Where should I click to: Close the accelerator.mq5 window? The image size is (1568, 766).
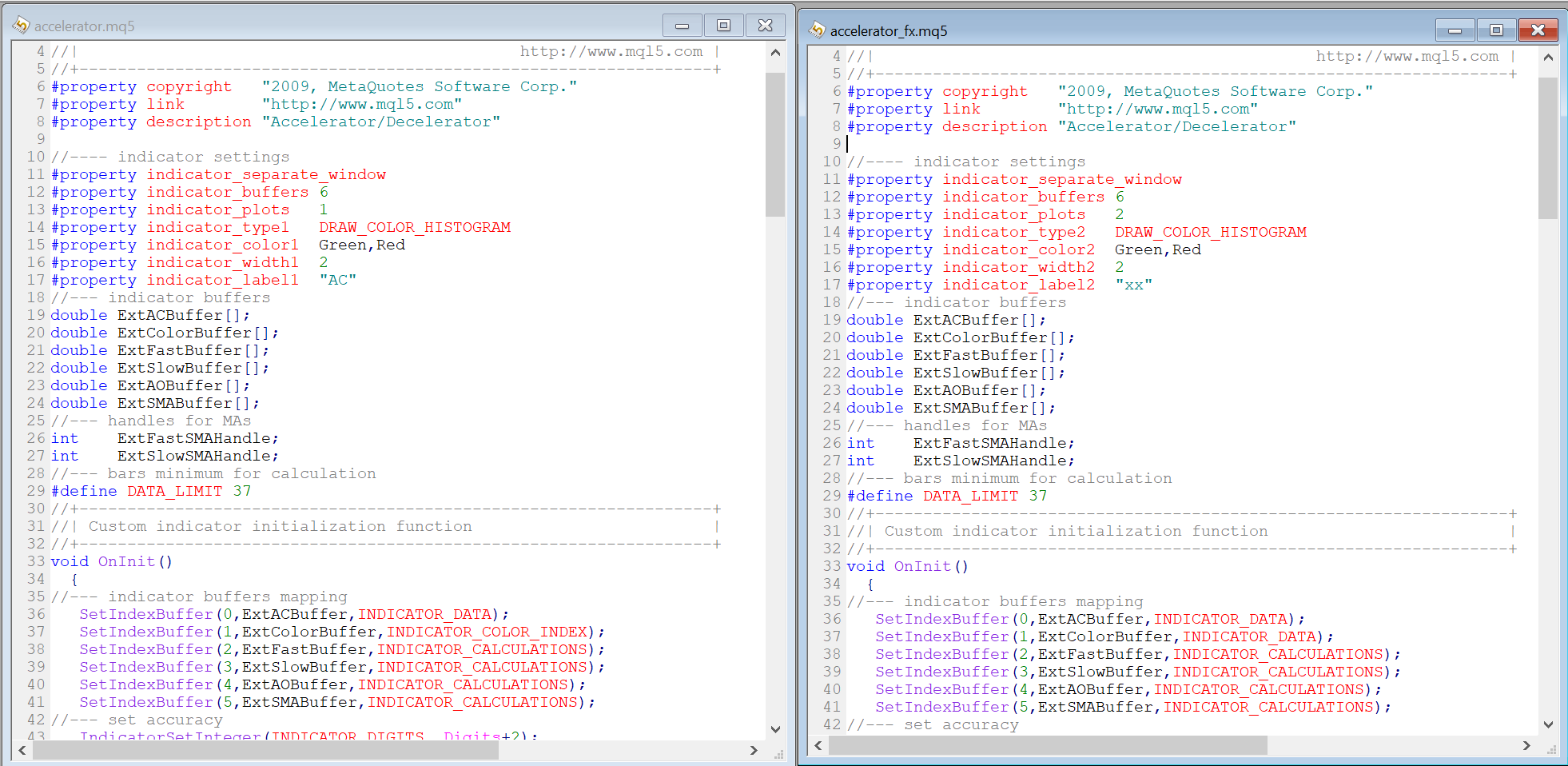[765, 26]
